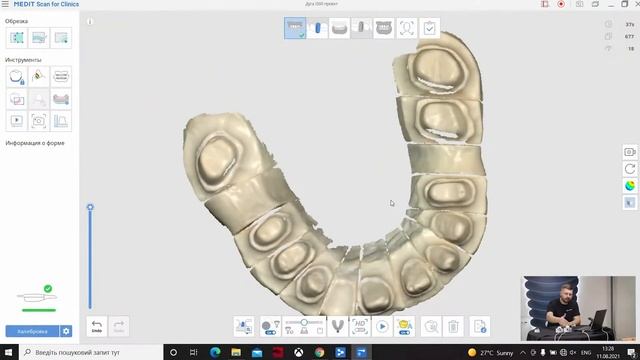
Task: Open the Windows Start menu
Action: (x=9, y=352)
